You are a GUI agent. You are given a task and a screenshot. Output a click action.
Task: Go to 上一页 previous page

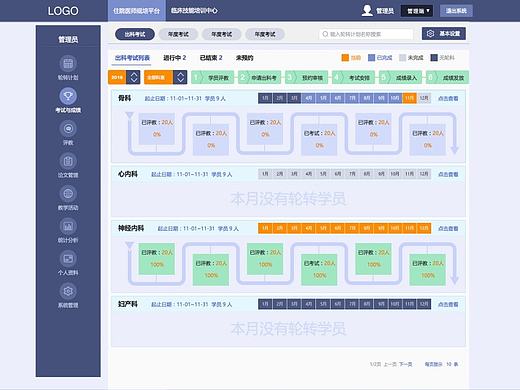tap(390, 364)
